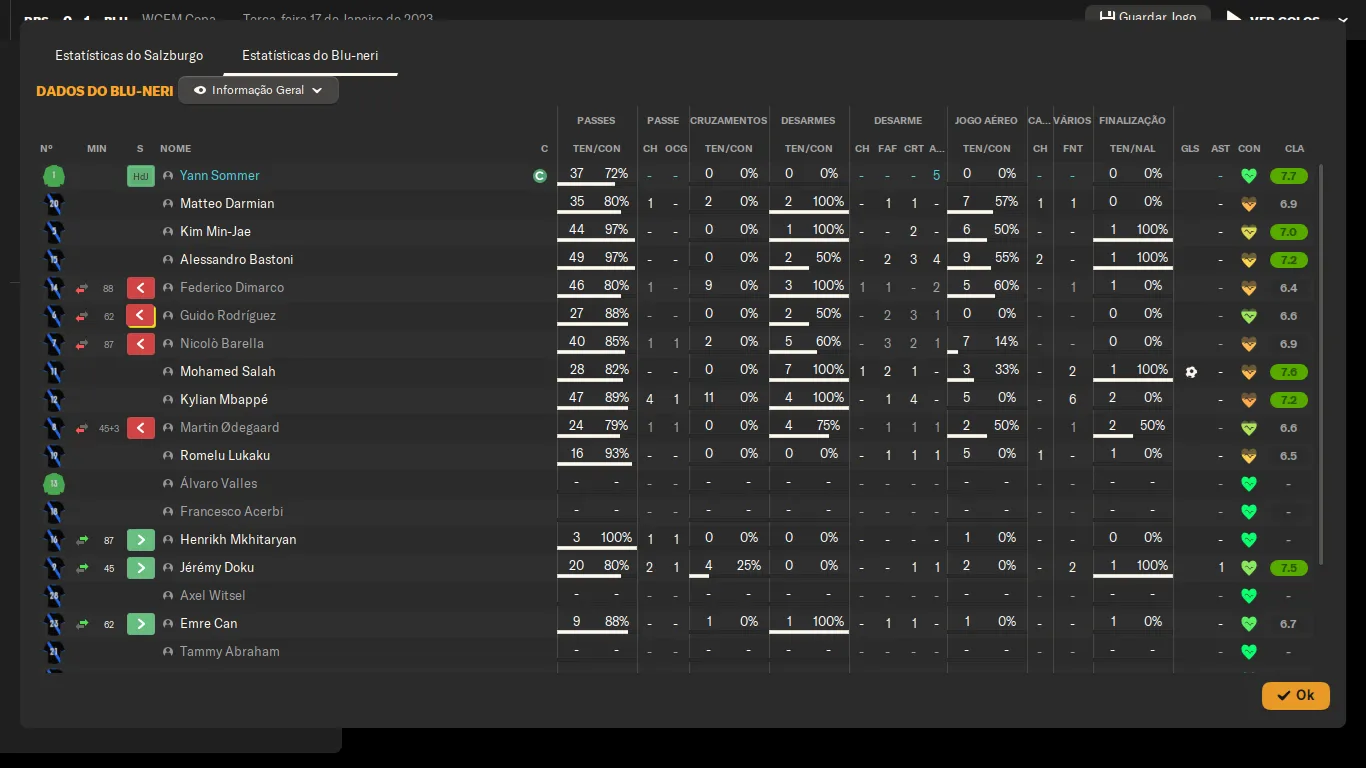1366x768 pixels.
Task: Click the yellow-outlined red arrow for Guido Rodríguez
Action: point(140,316)
